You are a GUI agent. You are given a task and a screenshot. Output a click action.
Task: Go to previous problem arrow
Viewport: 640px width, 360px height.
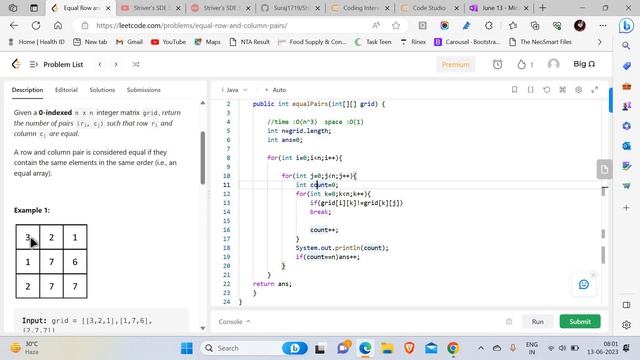pos(100,64)
